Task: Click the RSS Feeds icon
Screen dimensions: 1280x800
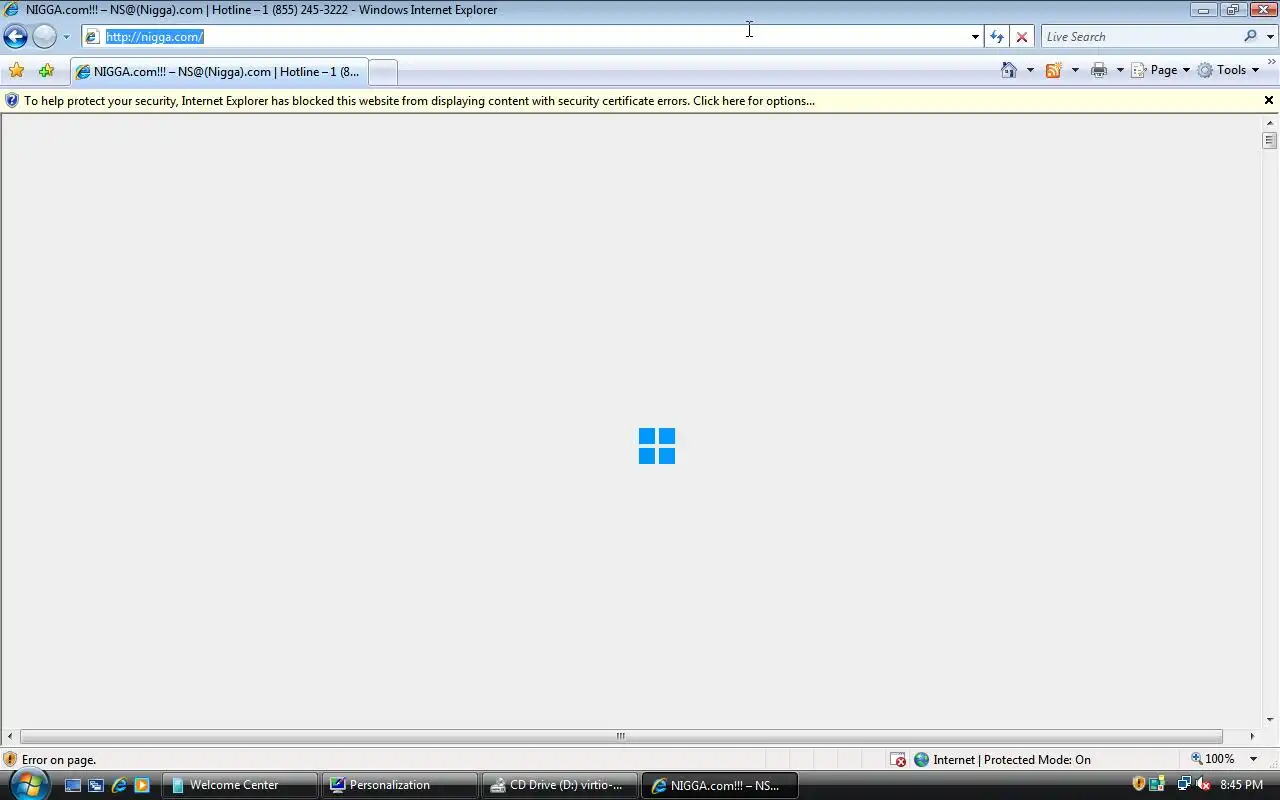Action: (x=1053, y=70)
